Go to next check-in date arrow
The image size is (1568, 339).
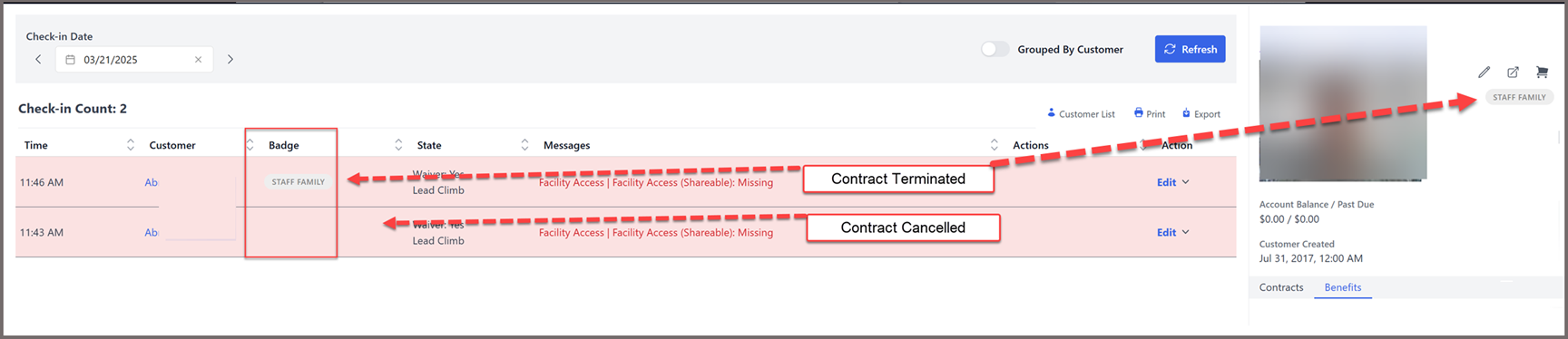230,59
